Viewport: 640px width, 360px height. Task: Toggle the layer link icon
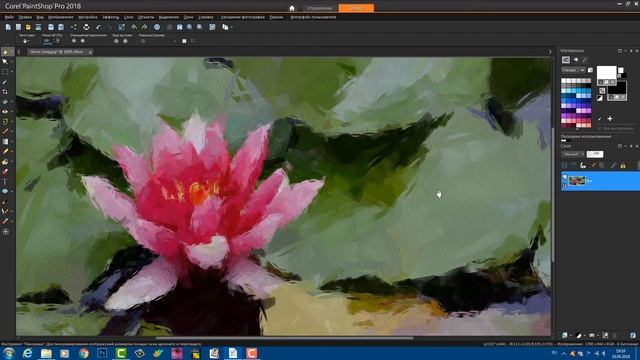(x=613, y=165)
